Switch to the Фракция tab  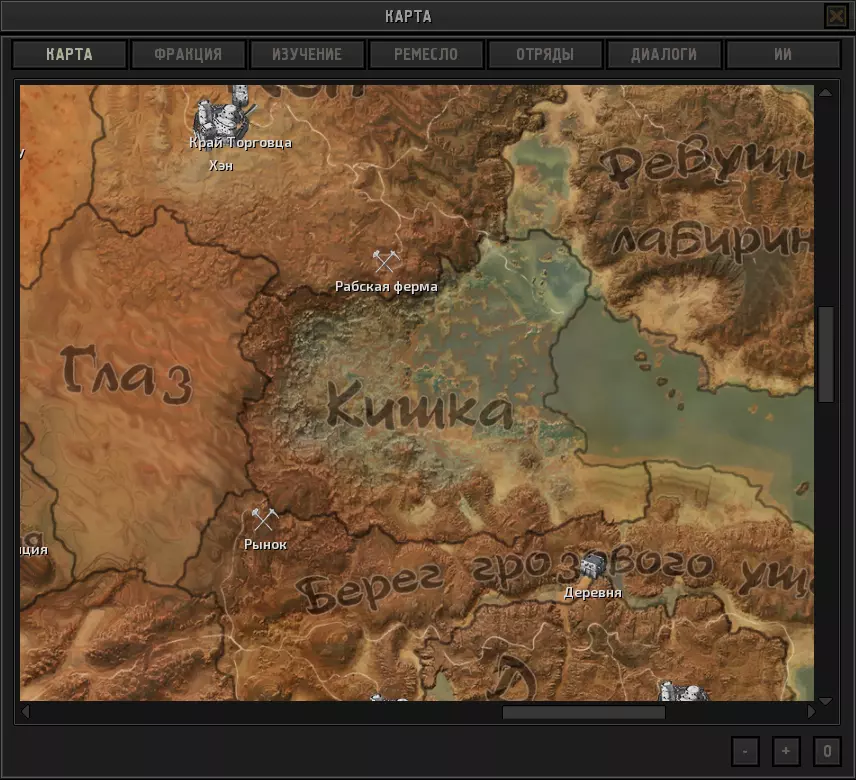click(188, 55)
